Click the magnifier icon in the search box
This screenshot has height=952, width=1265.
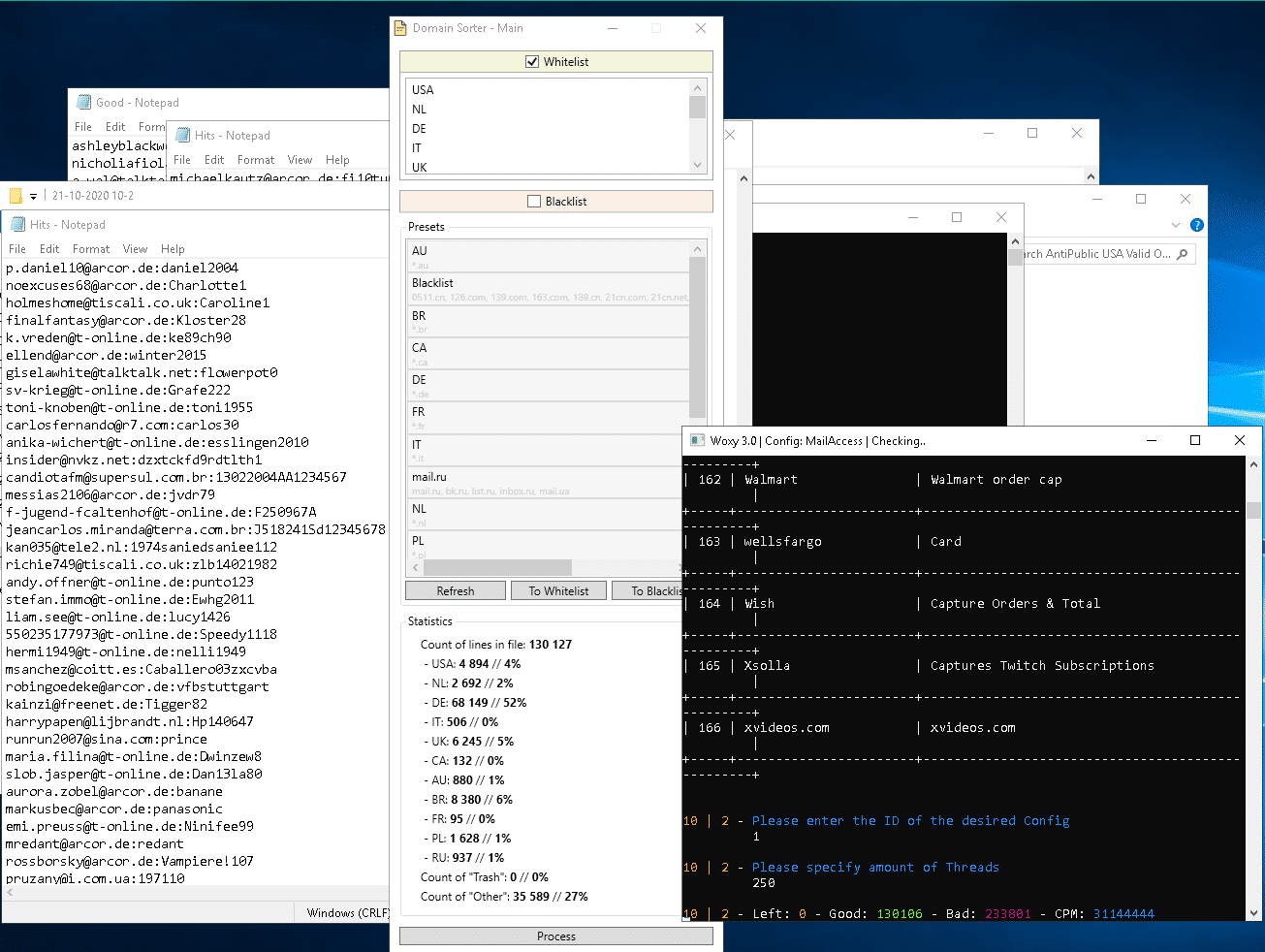point(1182,254)
